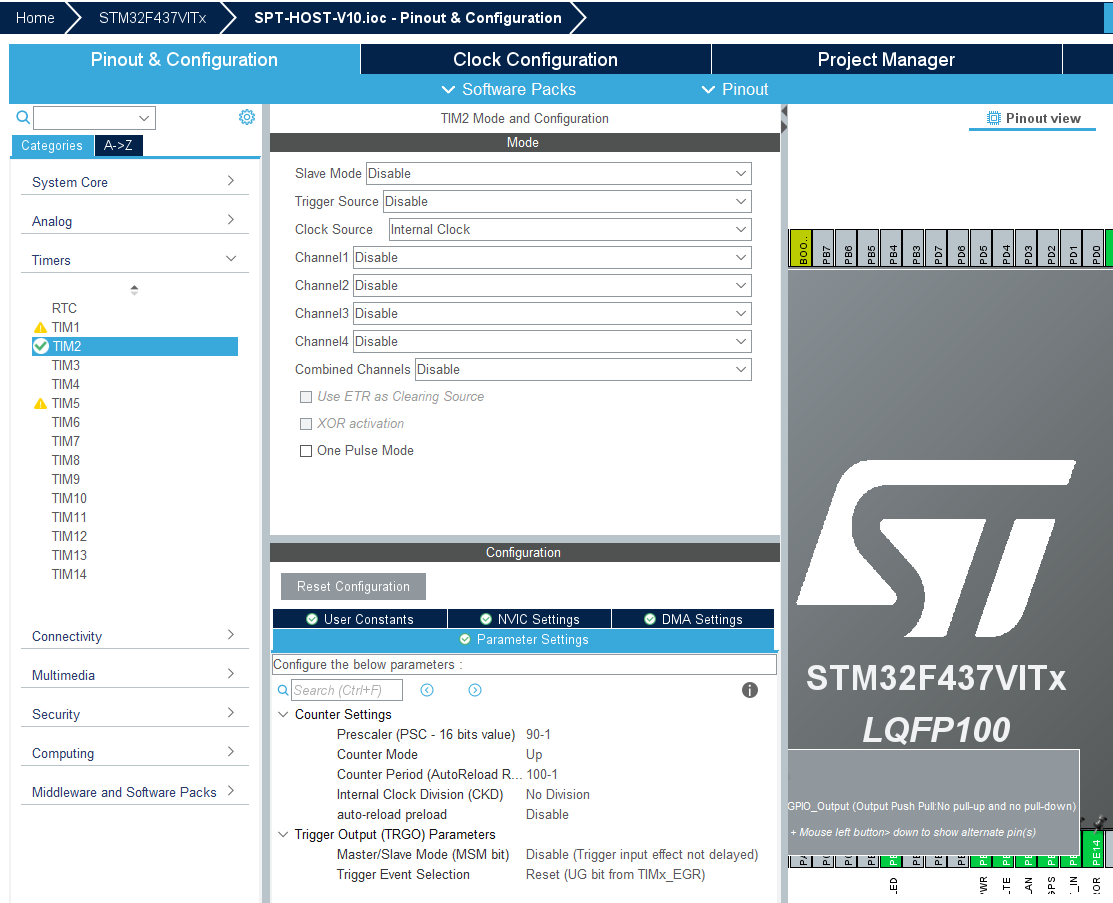Click the Reset Configuration button
The height and width of the screenshot is (903, 1113).
click(x=353, y=586)
